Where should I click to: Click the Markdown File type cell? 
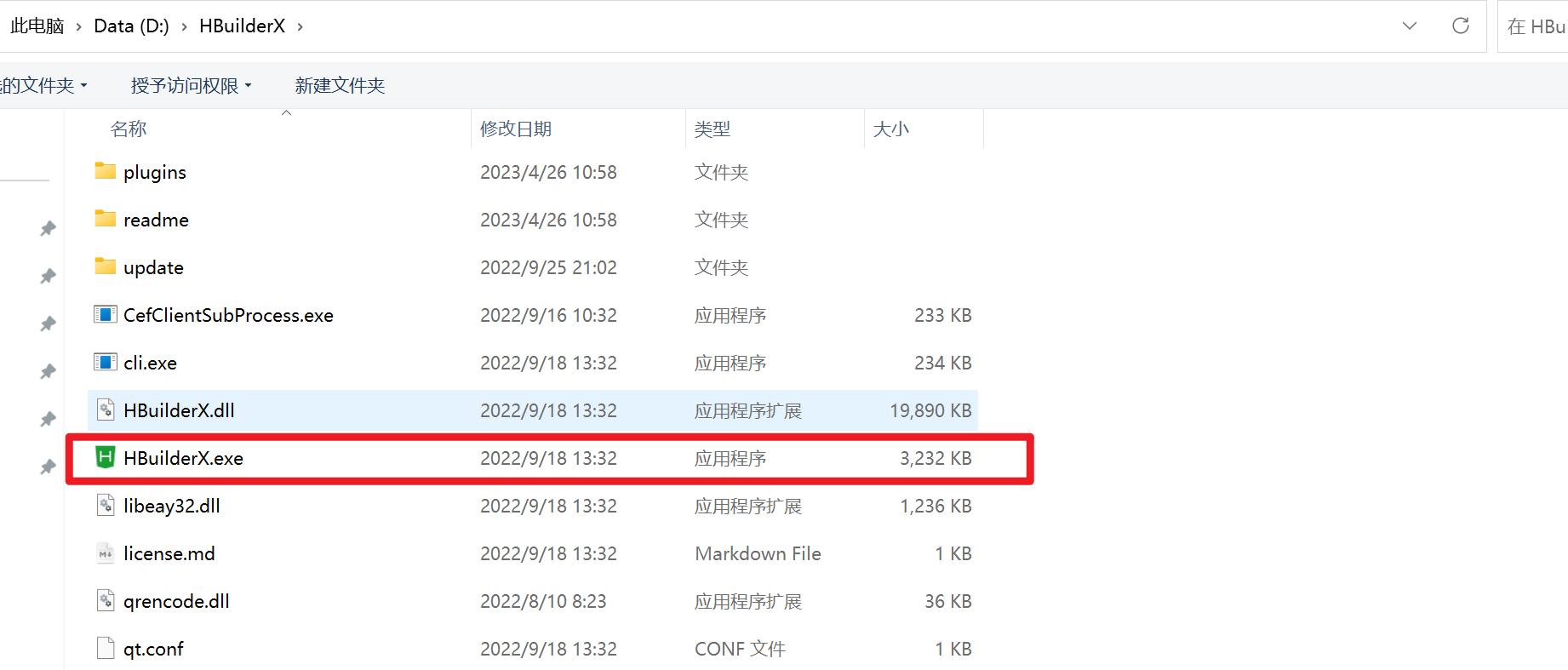point(758,553)
